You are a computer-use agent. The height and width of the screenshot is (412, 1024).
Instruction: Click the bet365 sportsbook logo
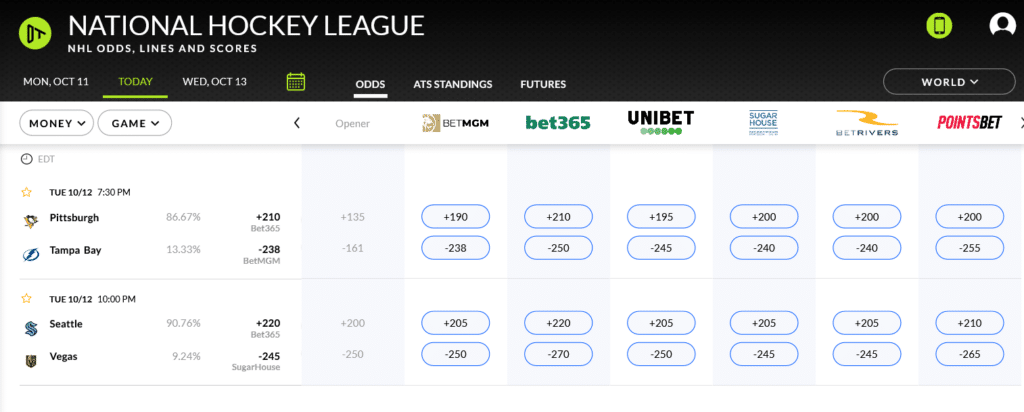click(x=558, y=123)
